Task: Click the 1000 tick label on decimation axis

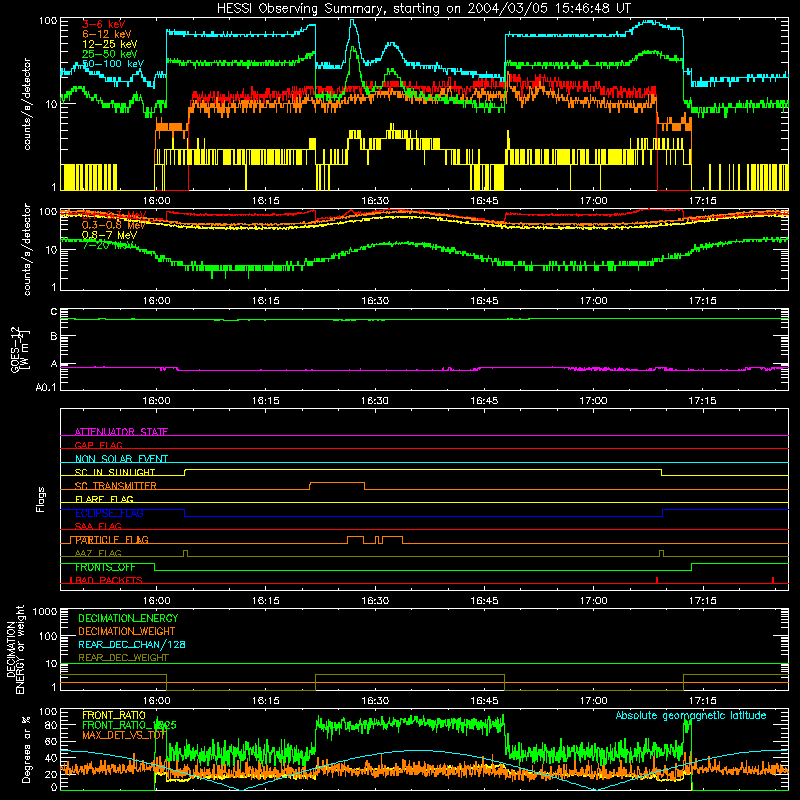Action: tap(45, 612)
